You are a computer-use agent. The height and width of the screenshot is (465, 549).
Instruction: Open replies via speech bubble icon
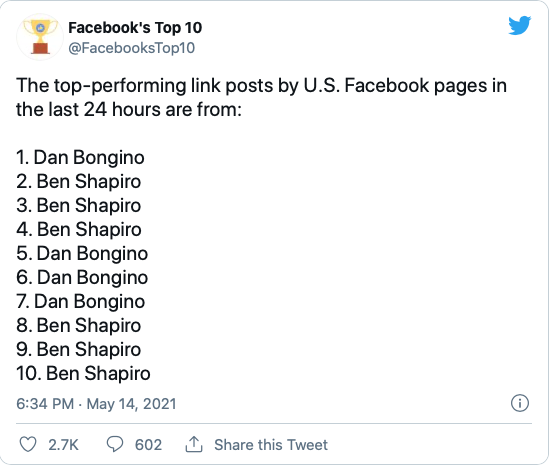click(114, 444)
